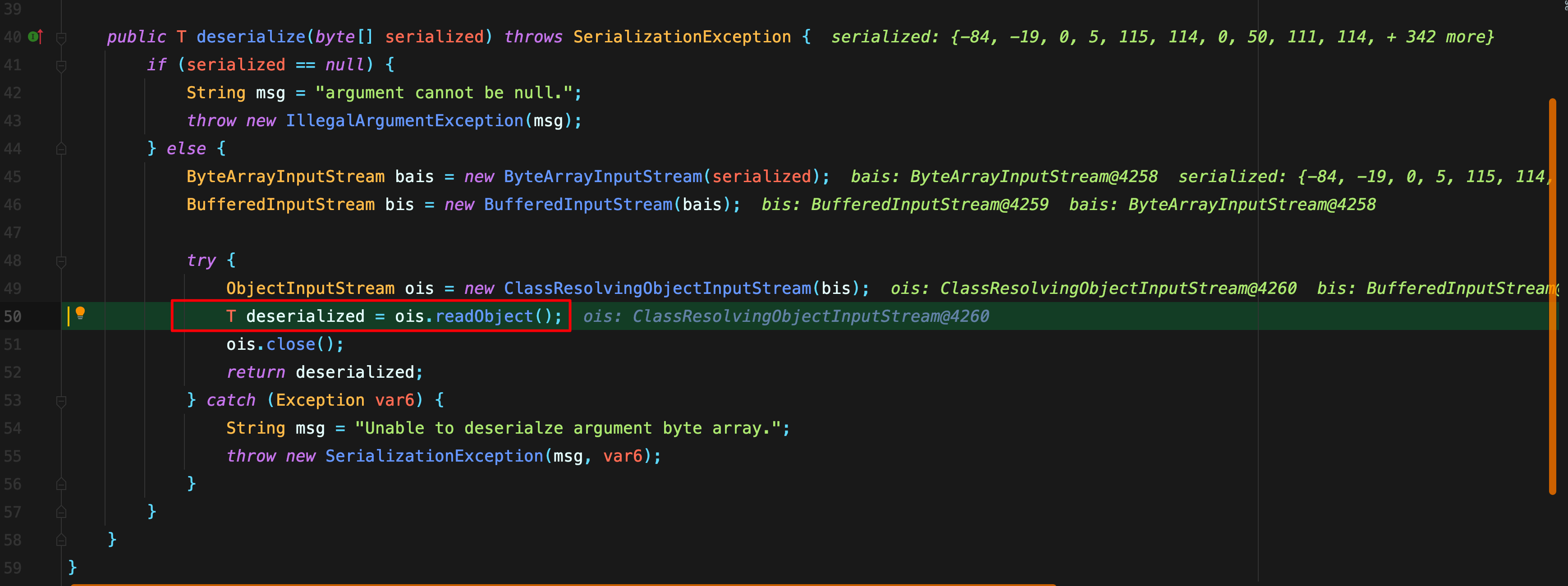The height and width of the screenshot is (586, 1568).
Task: Collapse the deserialize method fold marker
Action: point(61,38)
